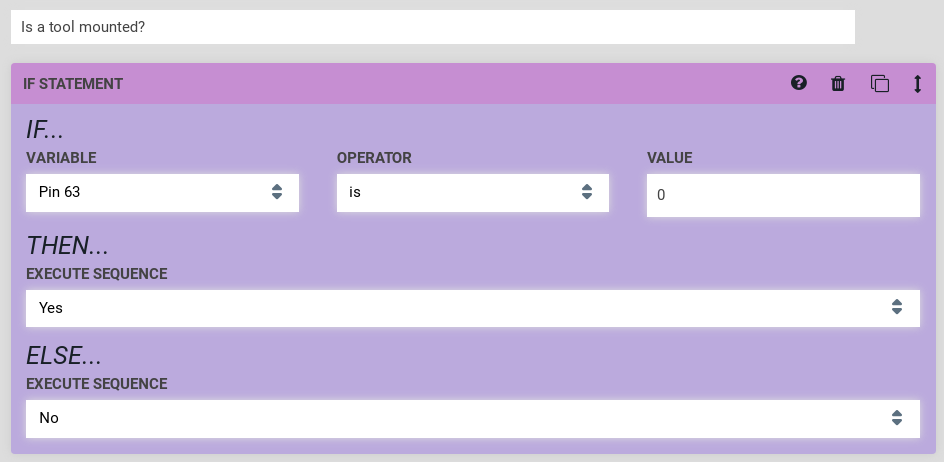
Task: Click the OPERATOR field label
Action: coord(374,158)
